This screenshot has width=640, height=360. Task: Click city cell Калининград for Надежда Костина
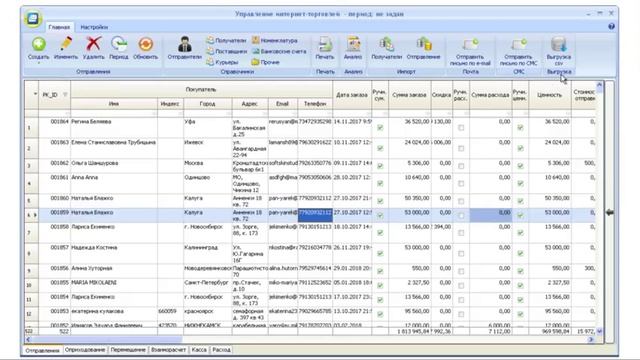[x=207, y=253]
